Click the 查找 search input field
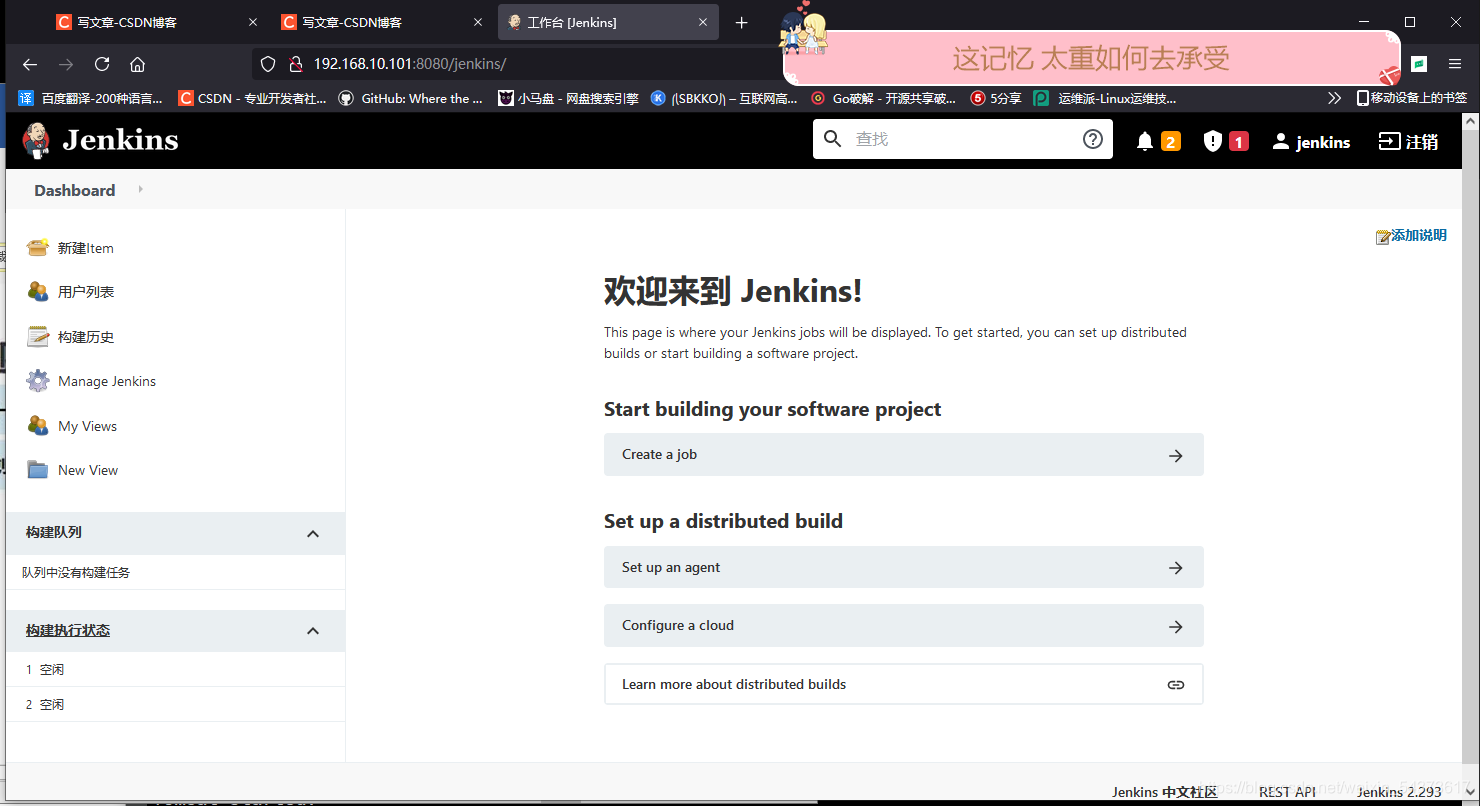Image resolution: width=1480 pixels, height=806 pixels. point(964,139)
